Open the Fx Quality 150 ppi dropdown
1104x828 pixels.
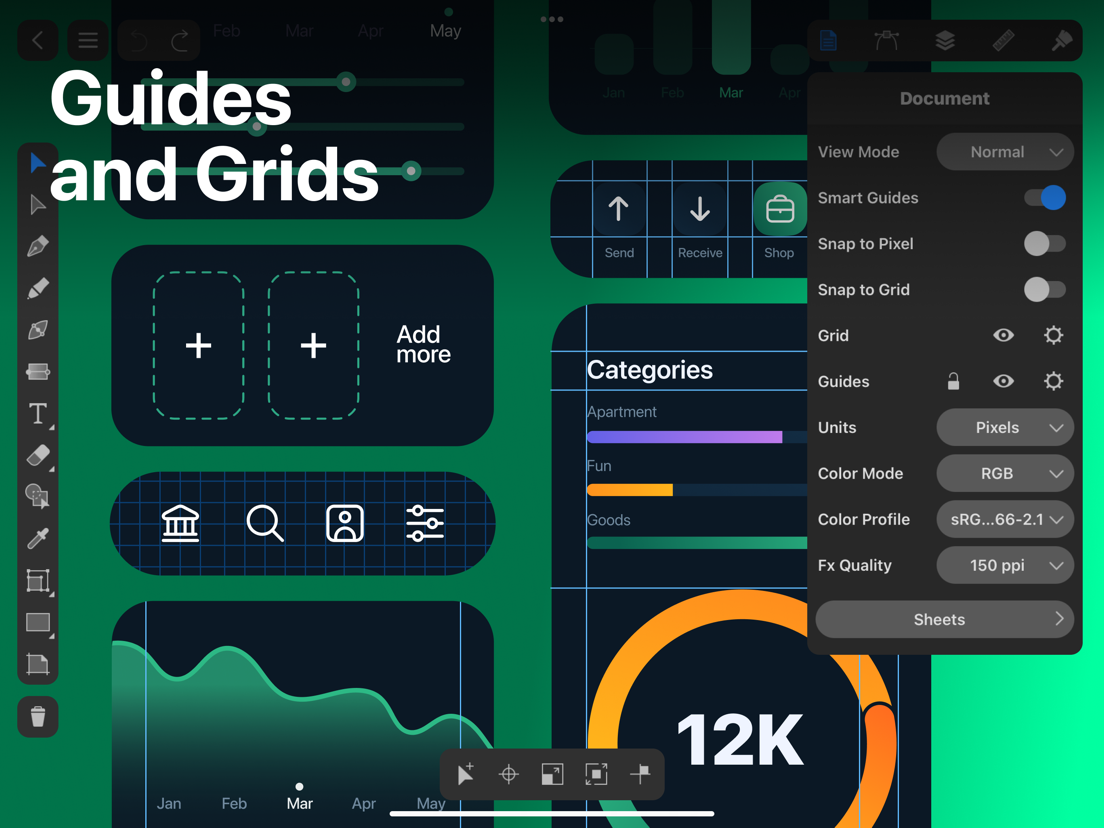click(x=1005, y=565)
